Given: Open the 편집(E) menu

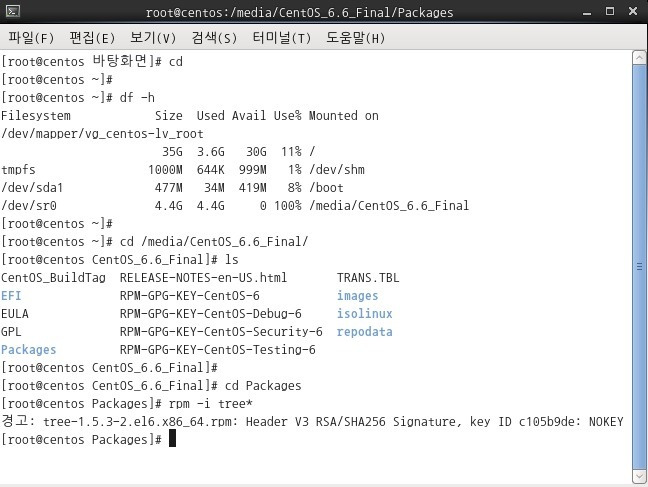Looking at the screenshot, I should coord(92,38).
